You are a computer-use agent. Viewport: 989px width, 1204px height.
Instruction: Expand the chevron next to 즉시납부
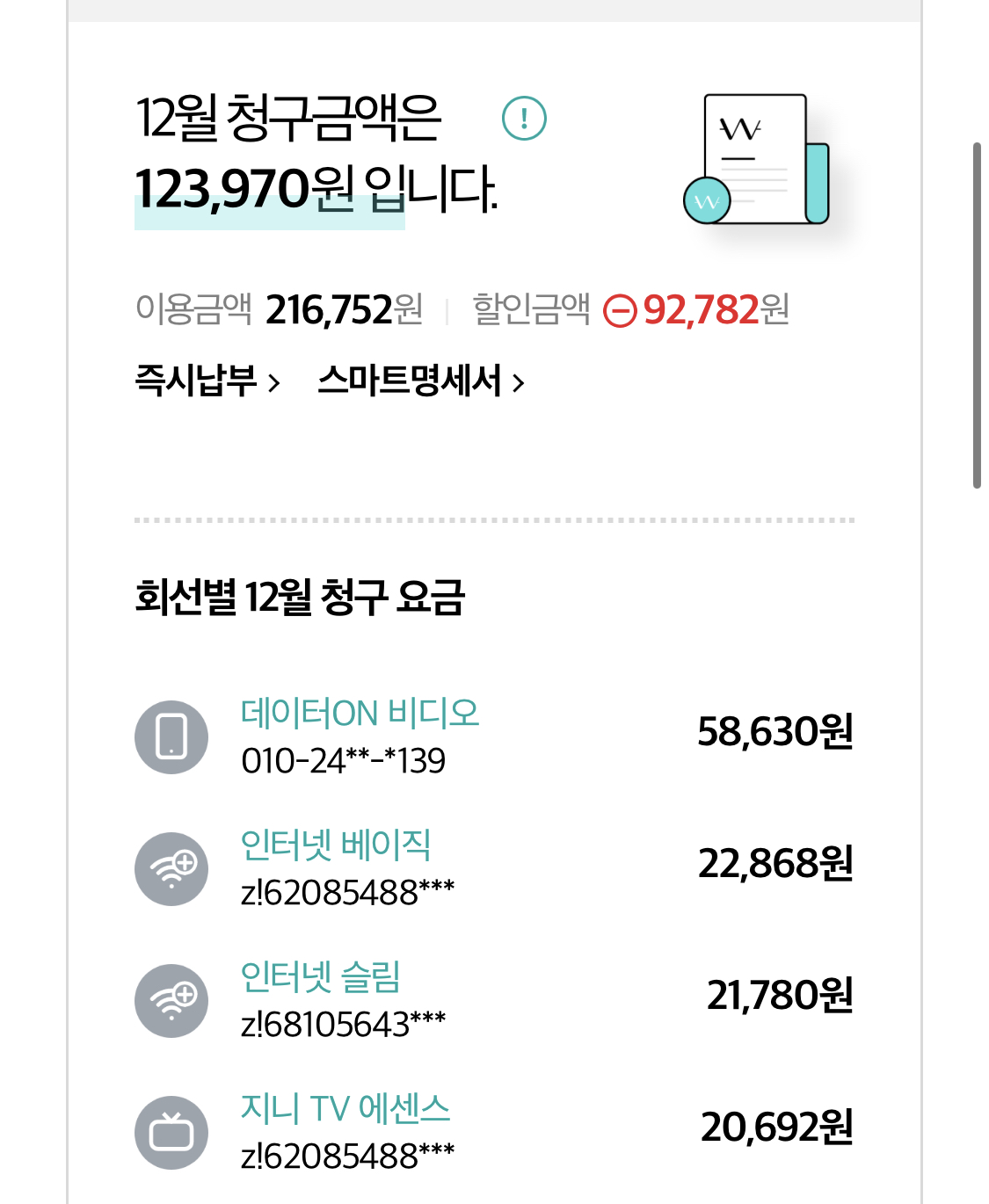coord(273,383)
